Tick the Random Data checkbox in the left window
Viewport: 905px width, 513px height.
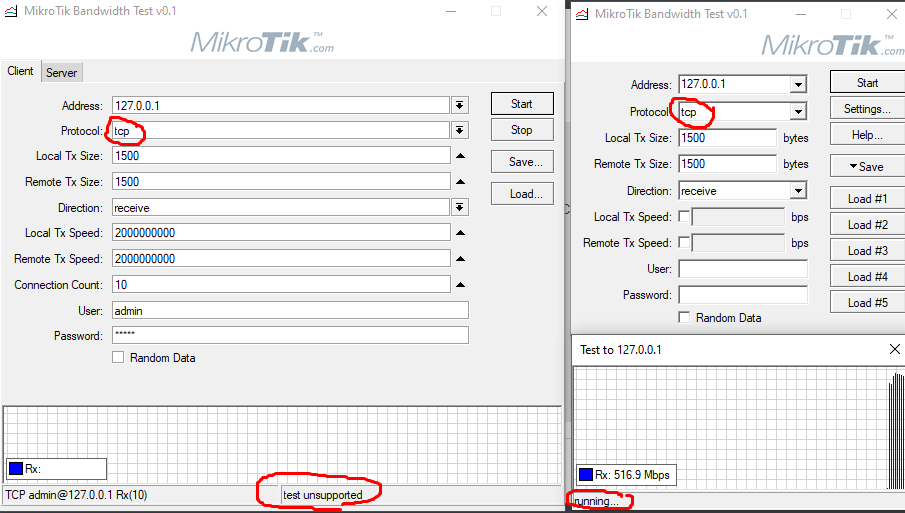118,357
